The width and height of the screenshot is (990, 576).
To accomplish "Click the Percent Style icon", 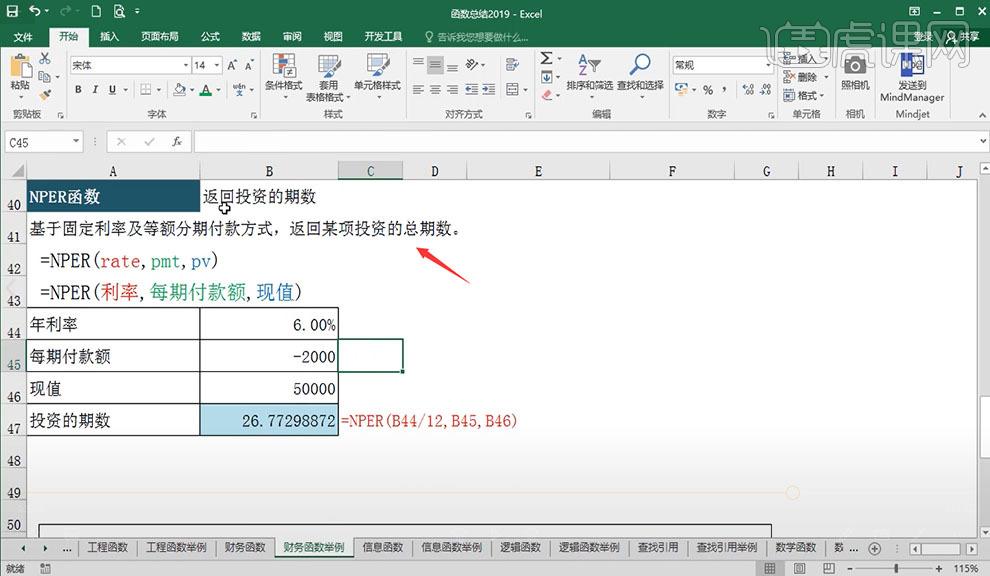I will pos(708,90).
